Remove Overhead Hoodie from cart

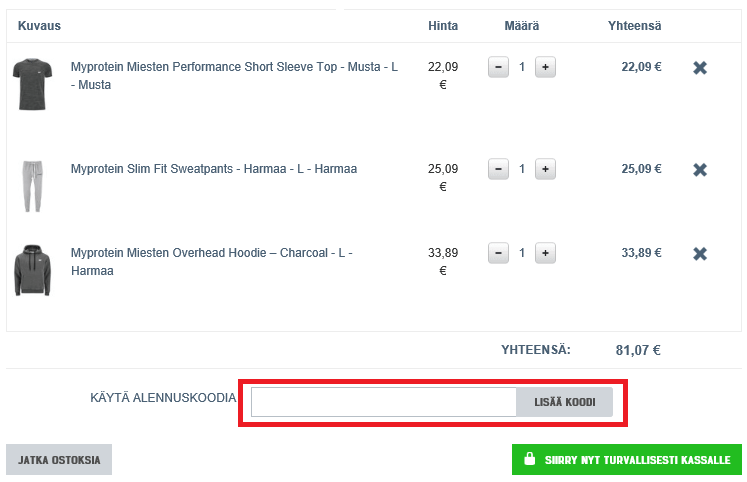pyautogui.click(x=700, y=254)
